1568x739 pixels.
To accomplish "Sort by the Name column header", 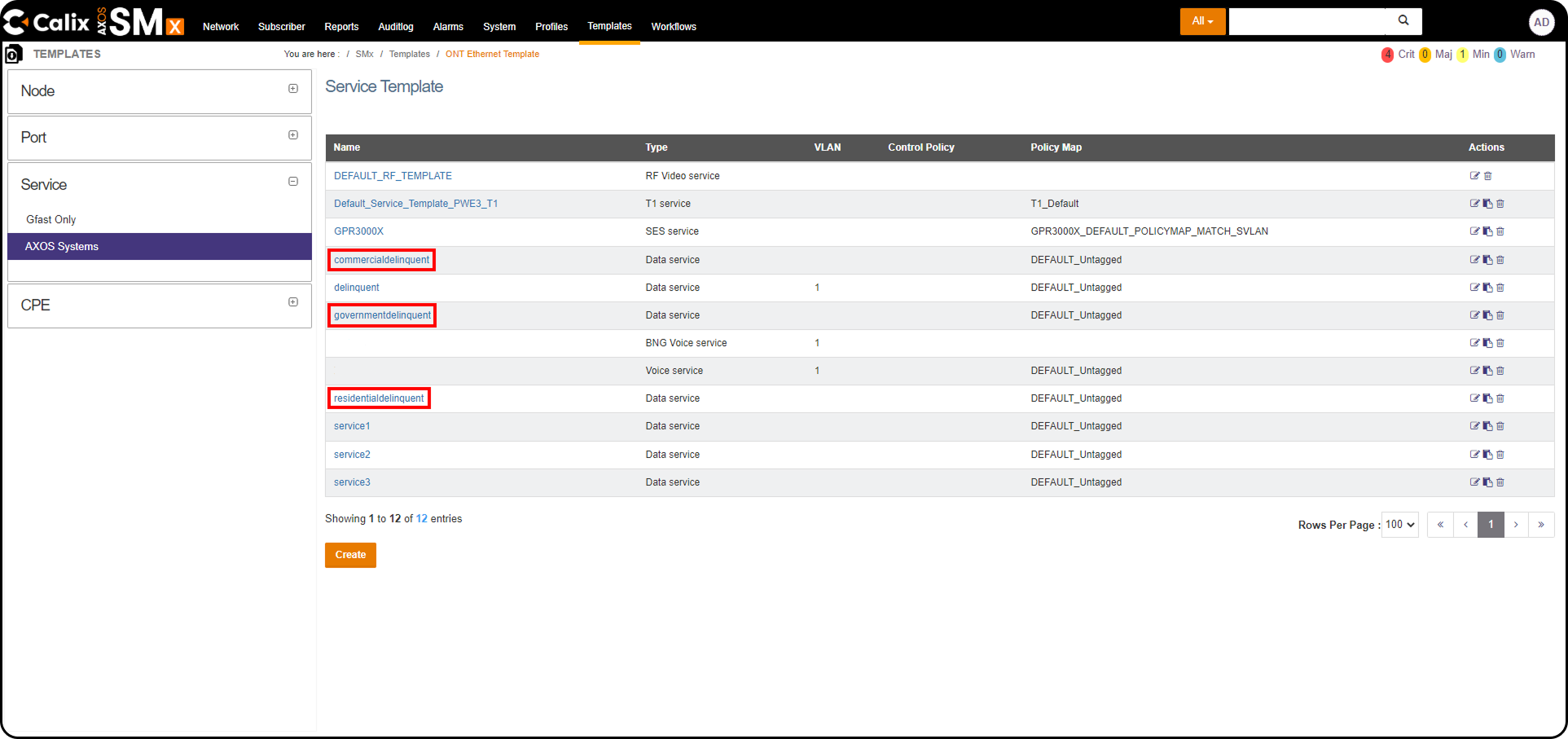I will point(346,147).
